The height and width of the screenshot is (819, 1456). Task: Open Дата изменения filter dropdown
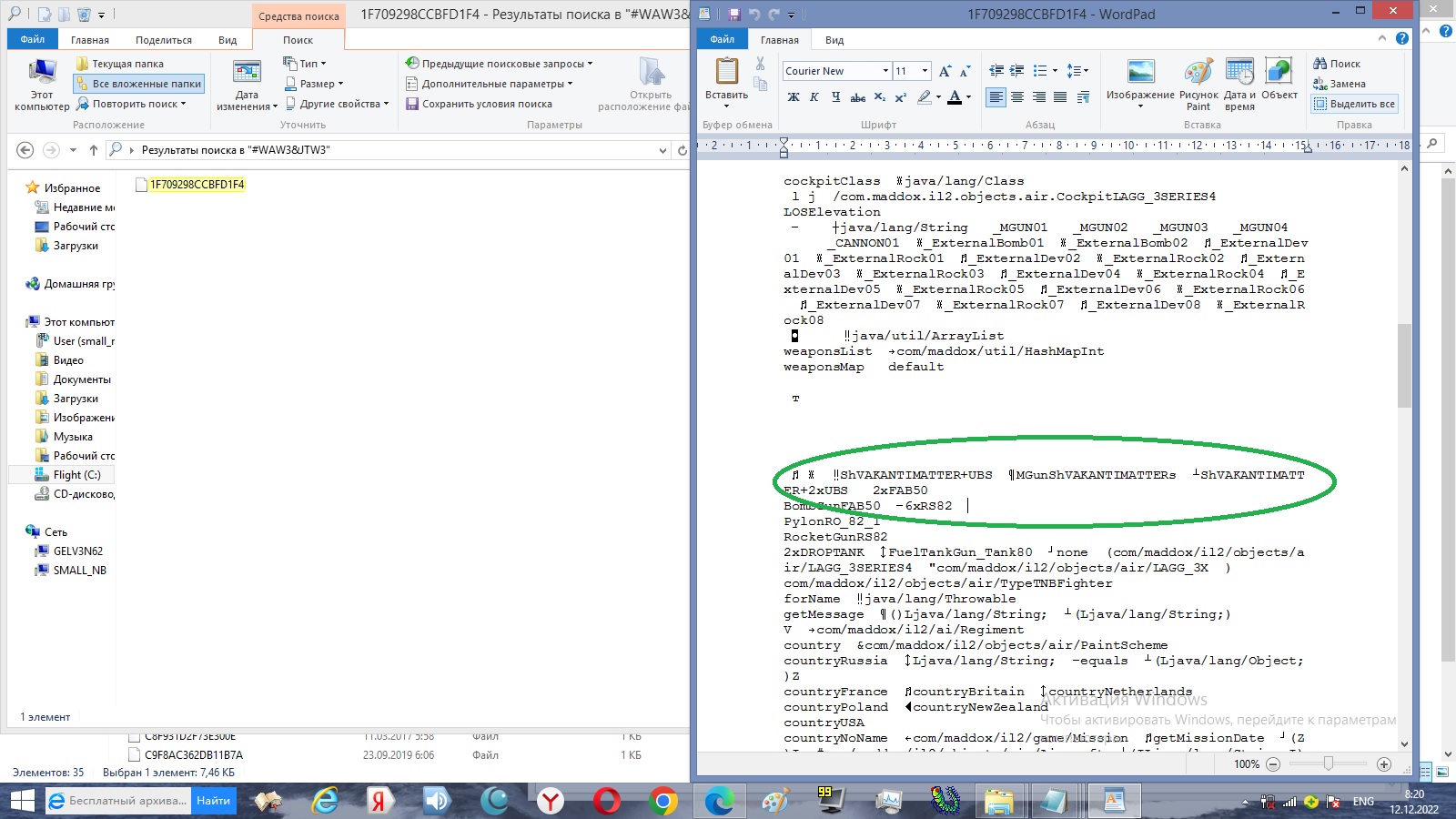[247, 84]
